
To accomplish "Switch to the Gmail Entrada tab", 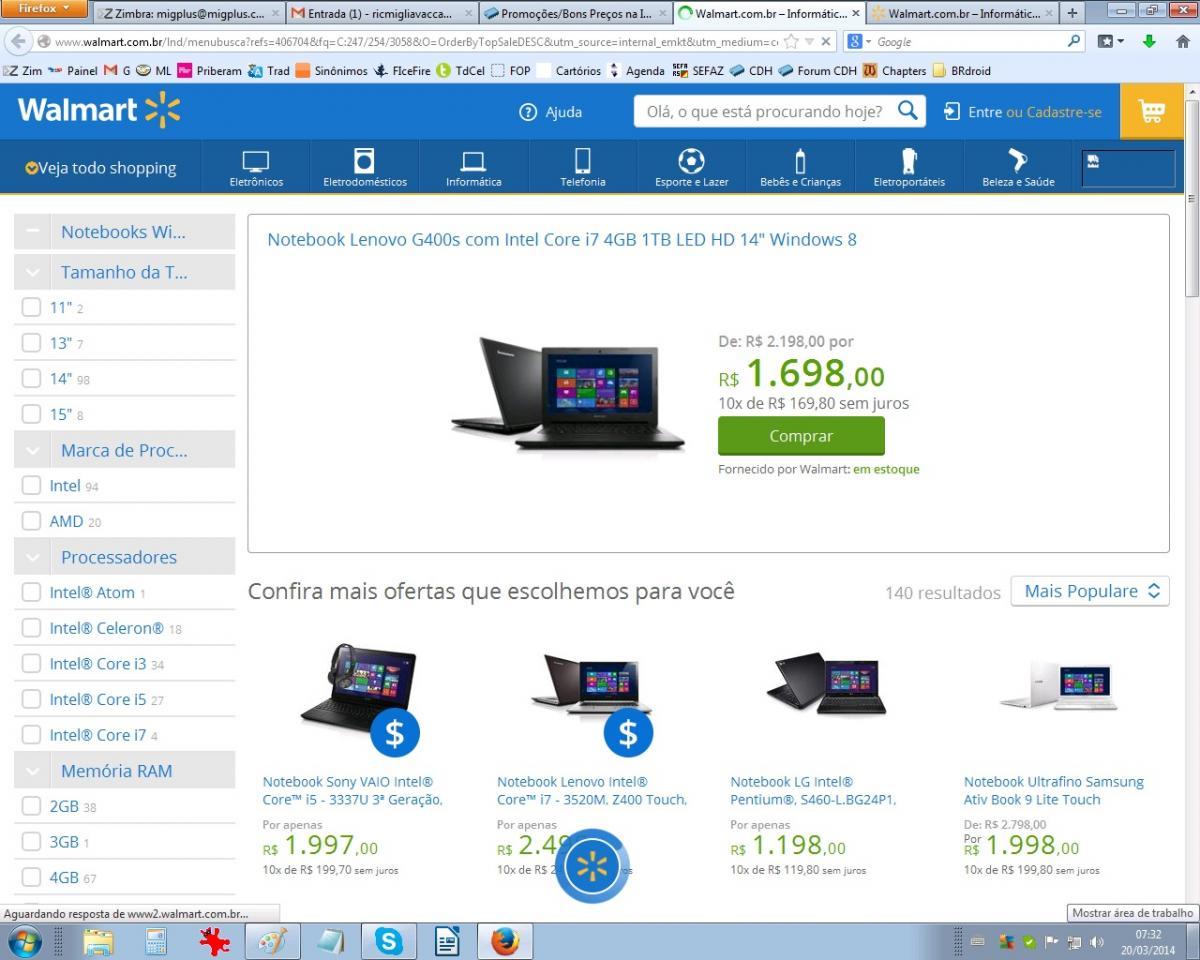I will [381, 13].
